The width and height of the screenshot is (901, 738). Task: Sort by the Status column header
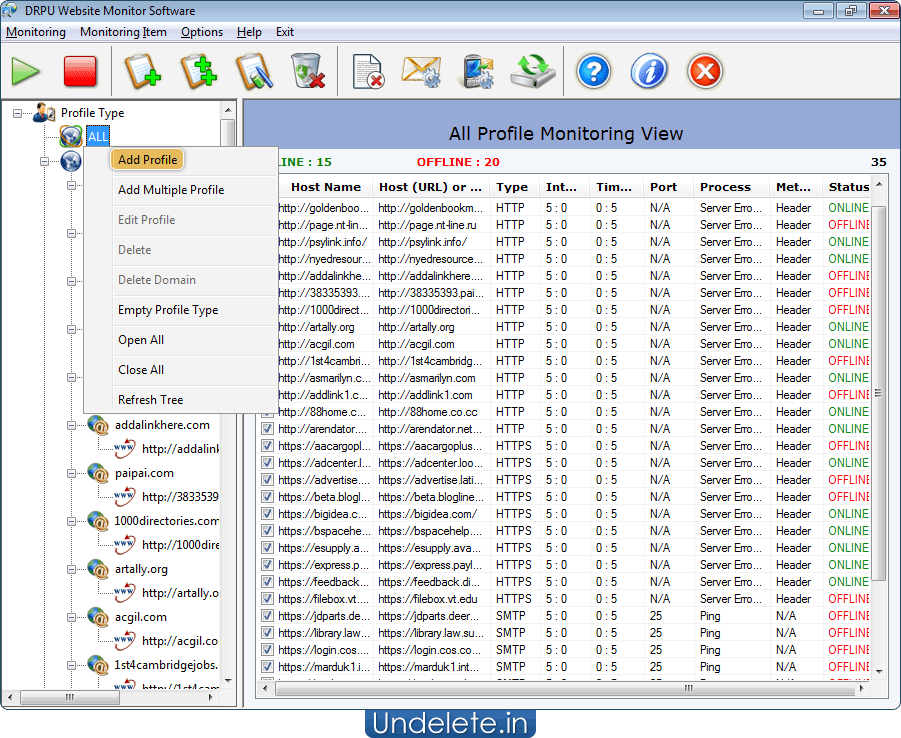tap(848, 187)
